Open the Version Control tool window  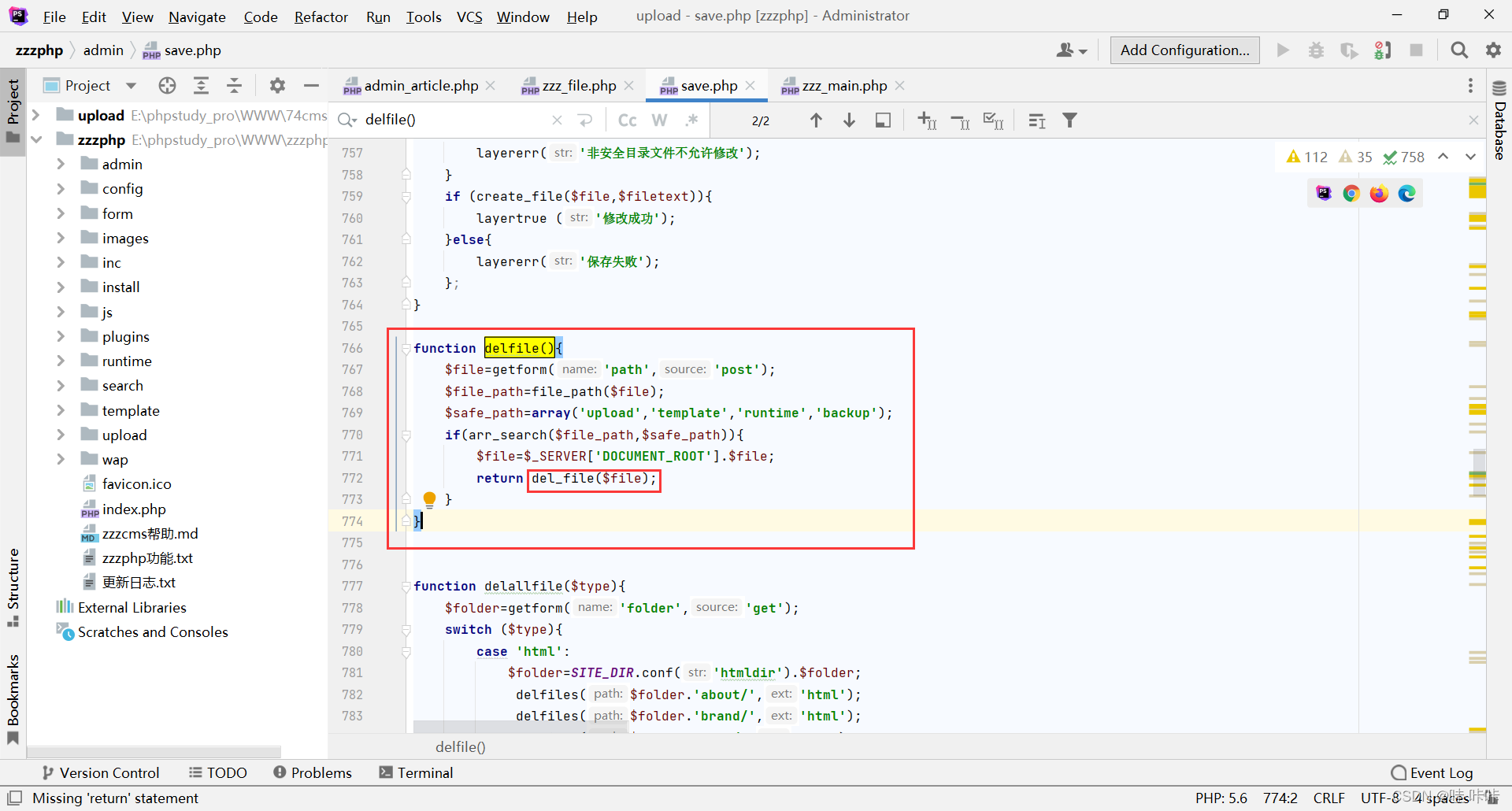point(100,772)
